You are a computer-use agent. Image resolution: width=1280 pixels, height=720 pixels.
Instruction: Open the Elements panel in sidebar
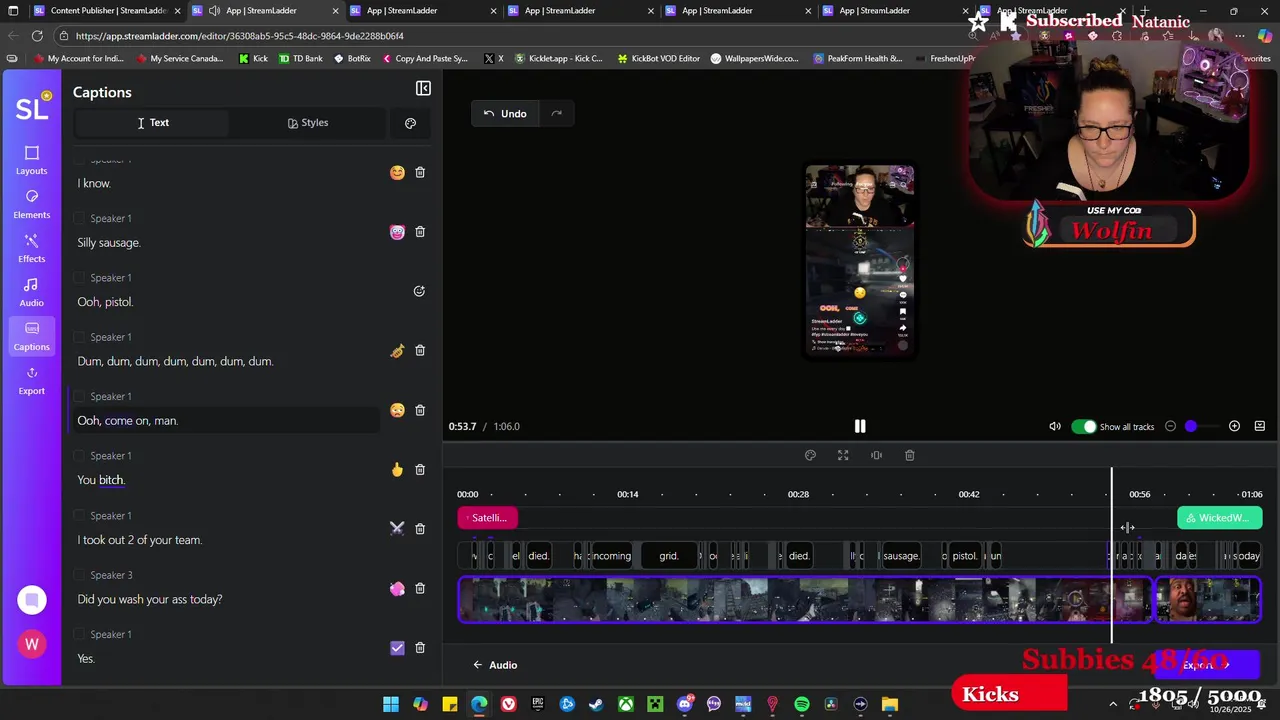[x=31, y=204]
